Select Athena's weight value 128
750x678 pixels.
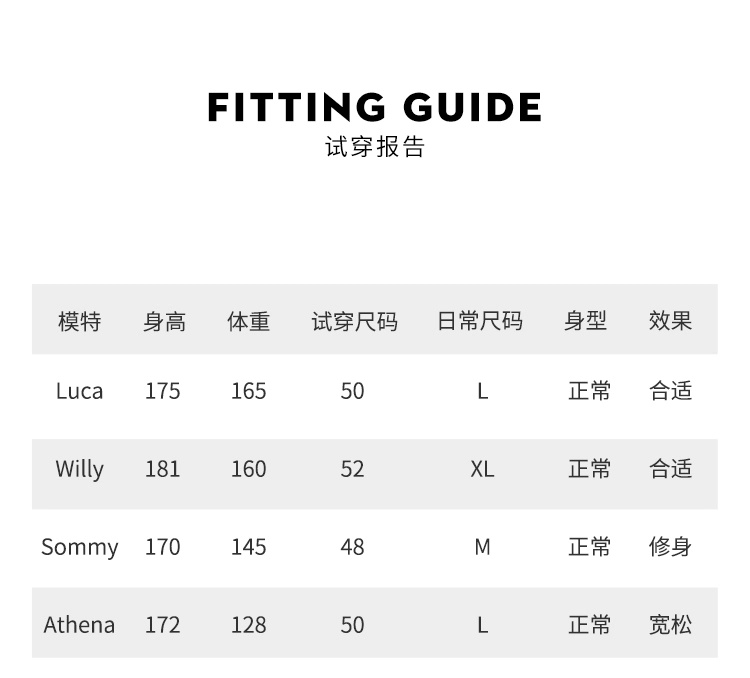[x=248, y=625]
